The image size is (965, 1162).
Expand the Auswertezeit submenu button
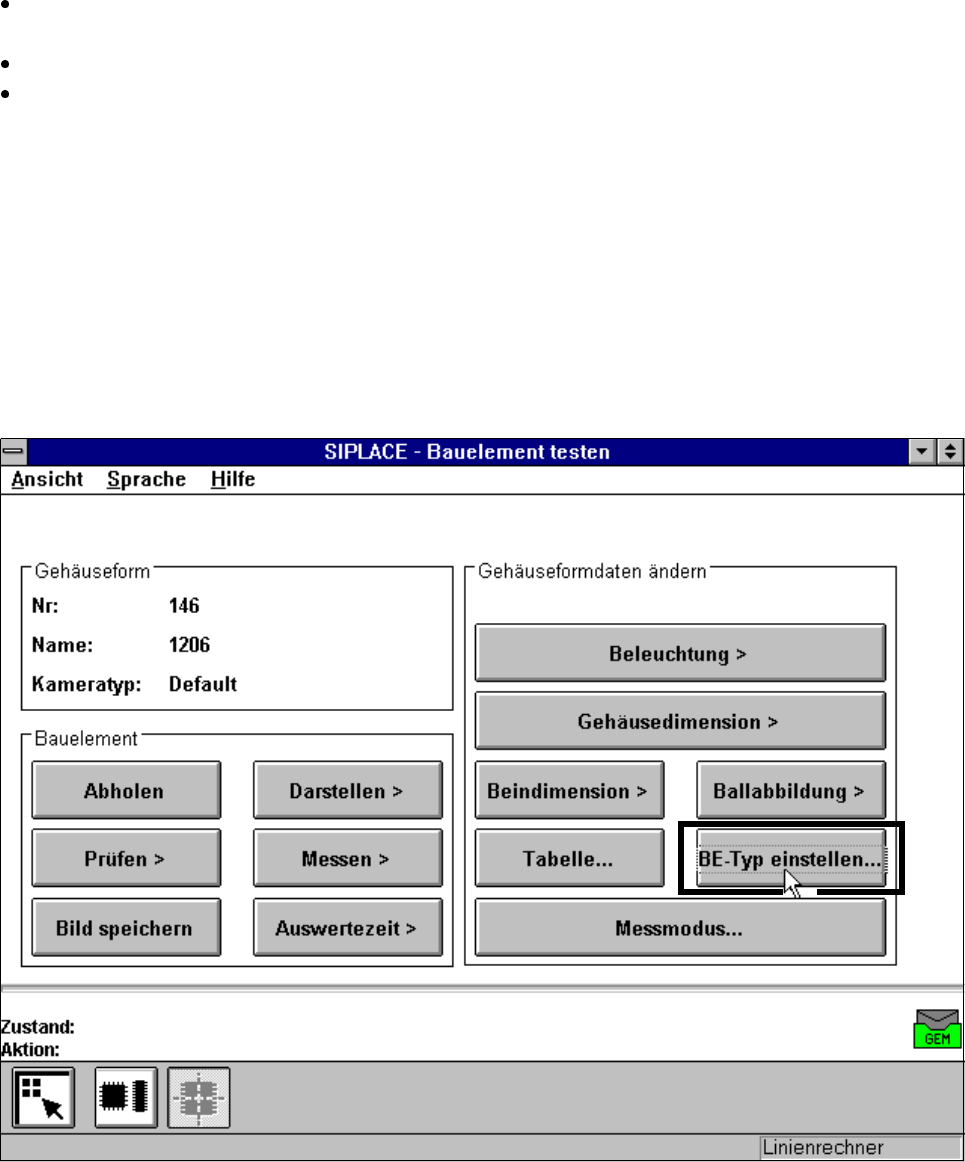[x=348, y=927]
